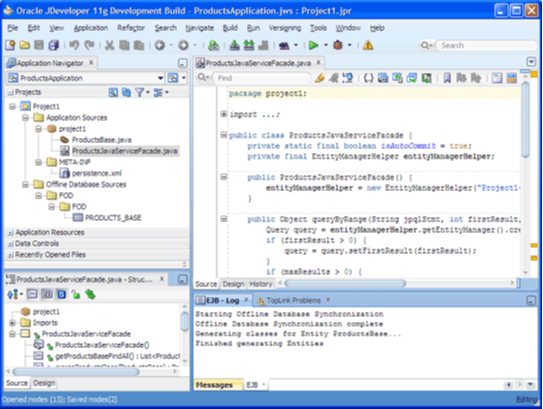Open the Debug button dropdown arrow
The image size is (543, 409).
349,45
